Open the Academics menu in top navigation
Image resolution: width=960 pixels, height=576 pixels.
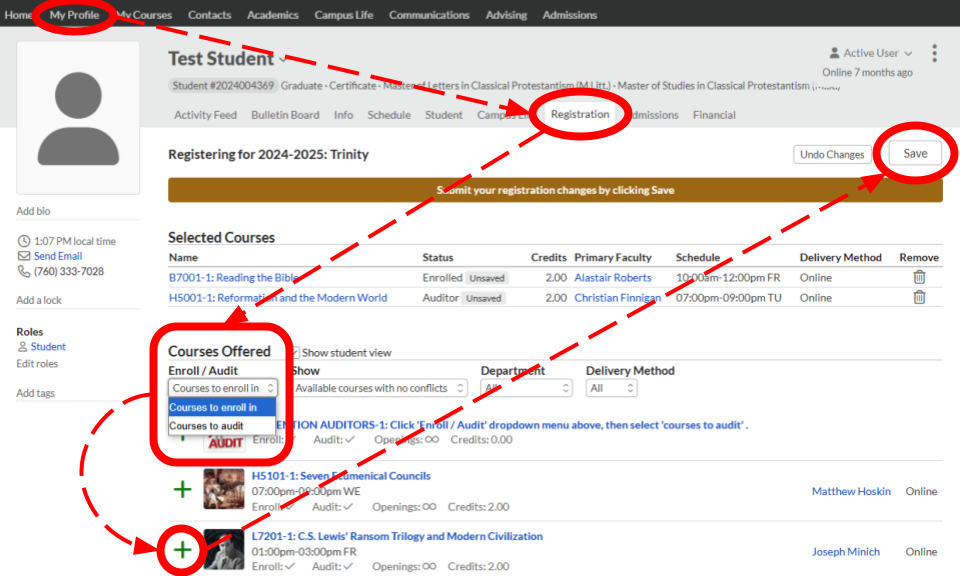273,15
